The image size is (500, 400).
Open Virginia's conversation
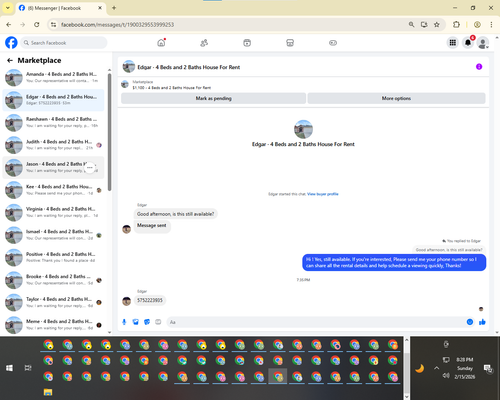click(x=53, y=212)
